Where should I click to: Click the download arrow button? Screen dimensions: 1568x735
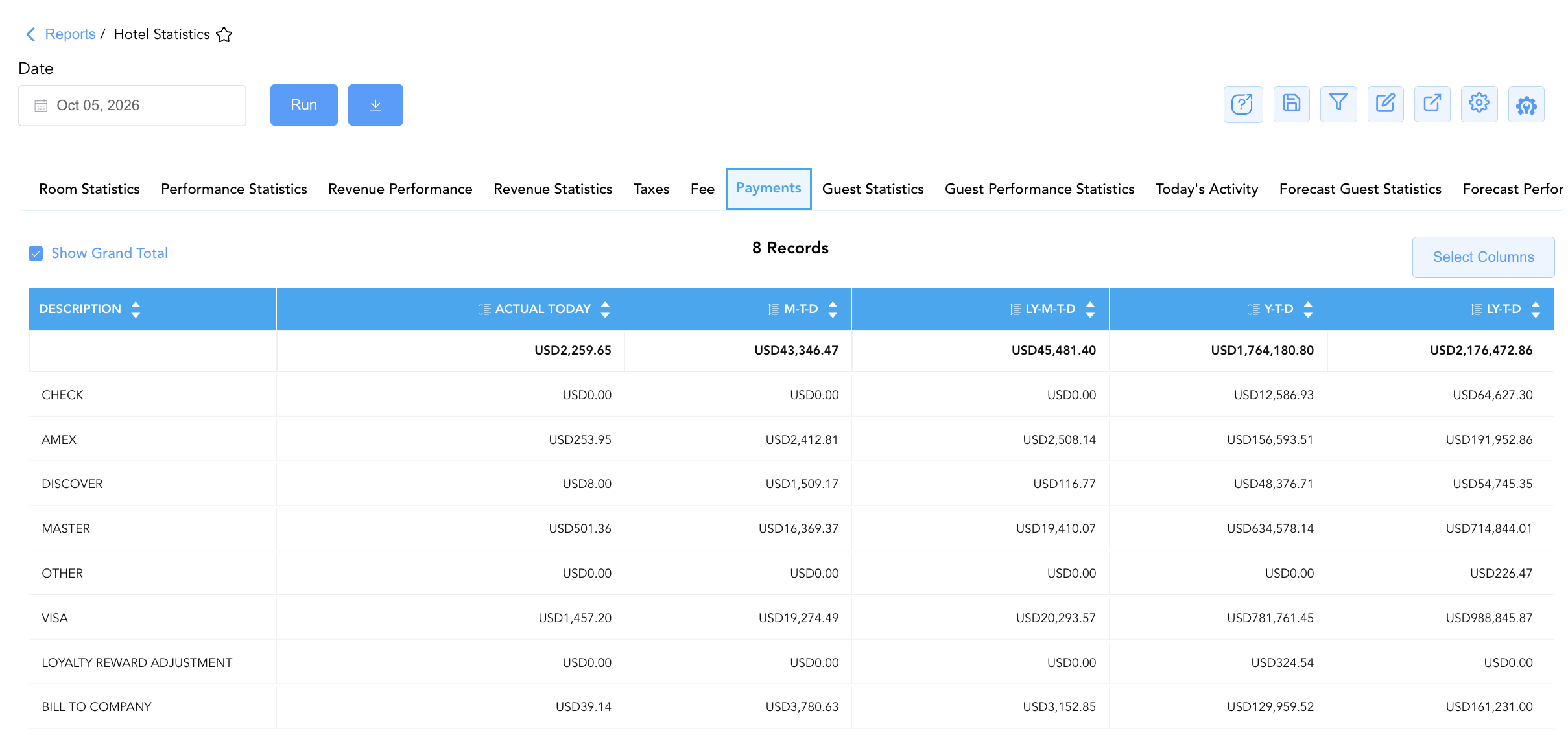point(375,105)
